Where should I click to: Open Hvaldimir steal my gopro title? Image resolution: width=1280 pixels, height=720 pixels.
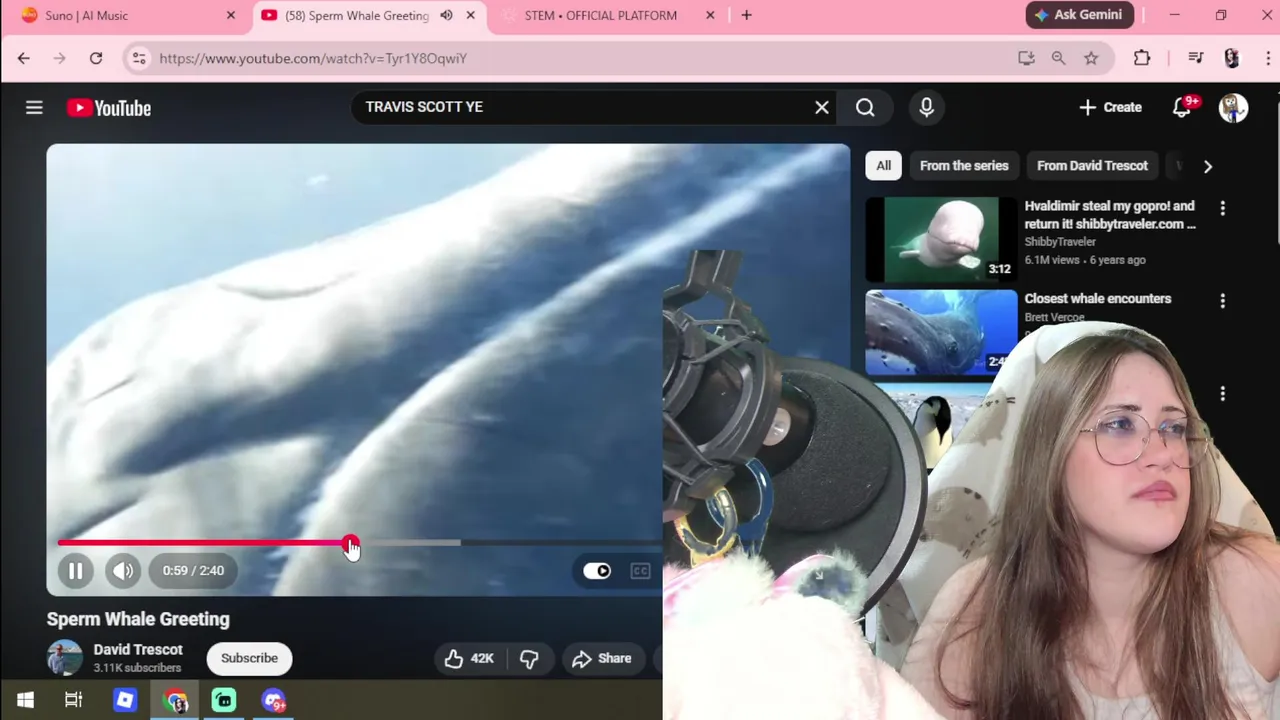[x=1110, y=215]
